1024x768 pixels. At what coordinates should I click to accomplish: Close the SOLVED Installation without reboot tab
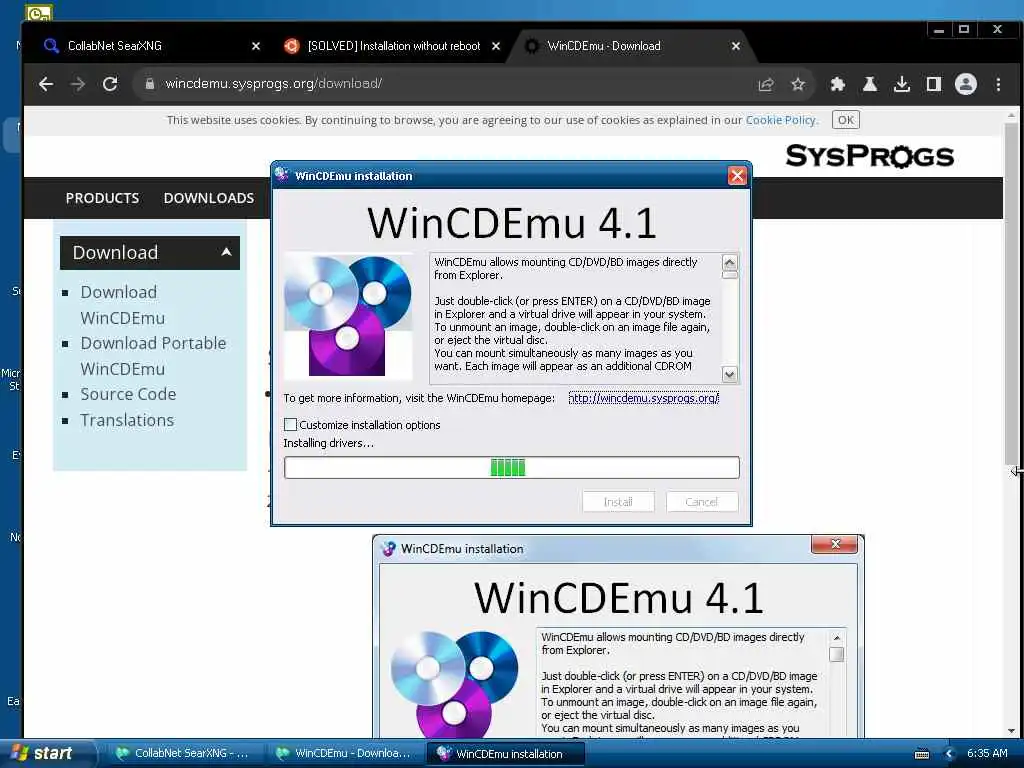(496, 46)
